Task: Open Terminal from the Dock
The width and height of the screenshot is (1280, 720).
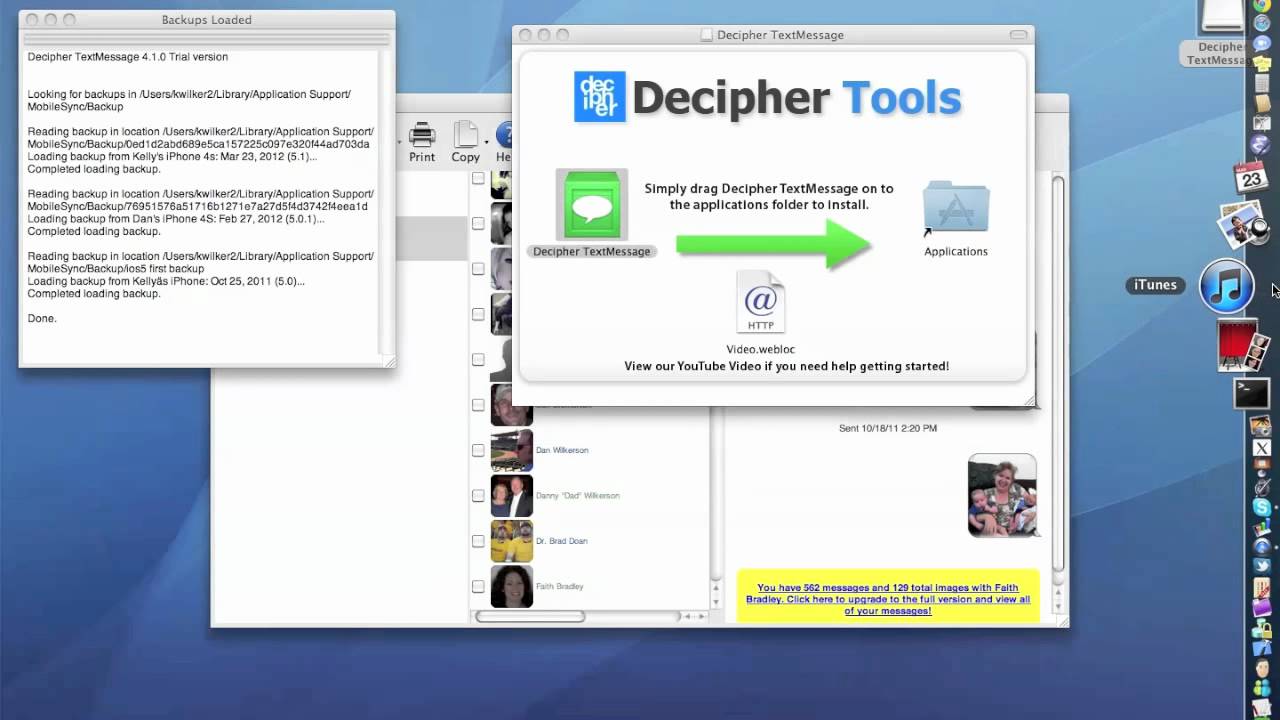Action: click(1251, 394)
